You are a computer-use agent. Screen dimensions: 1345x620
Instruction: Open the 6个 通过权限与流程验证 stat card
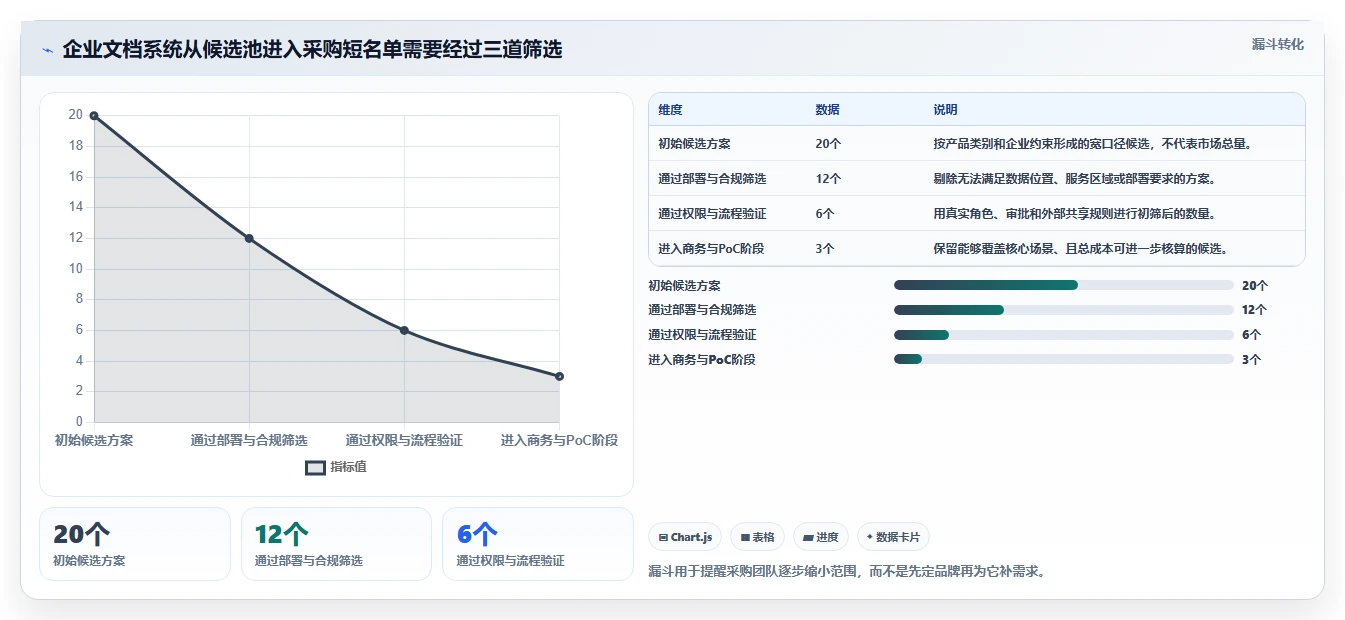point(538,544)
